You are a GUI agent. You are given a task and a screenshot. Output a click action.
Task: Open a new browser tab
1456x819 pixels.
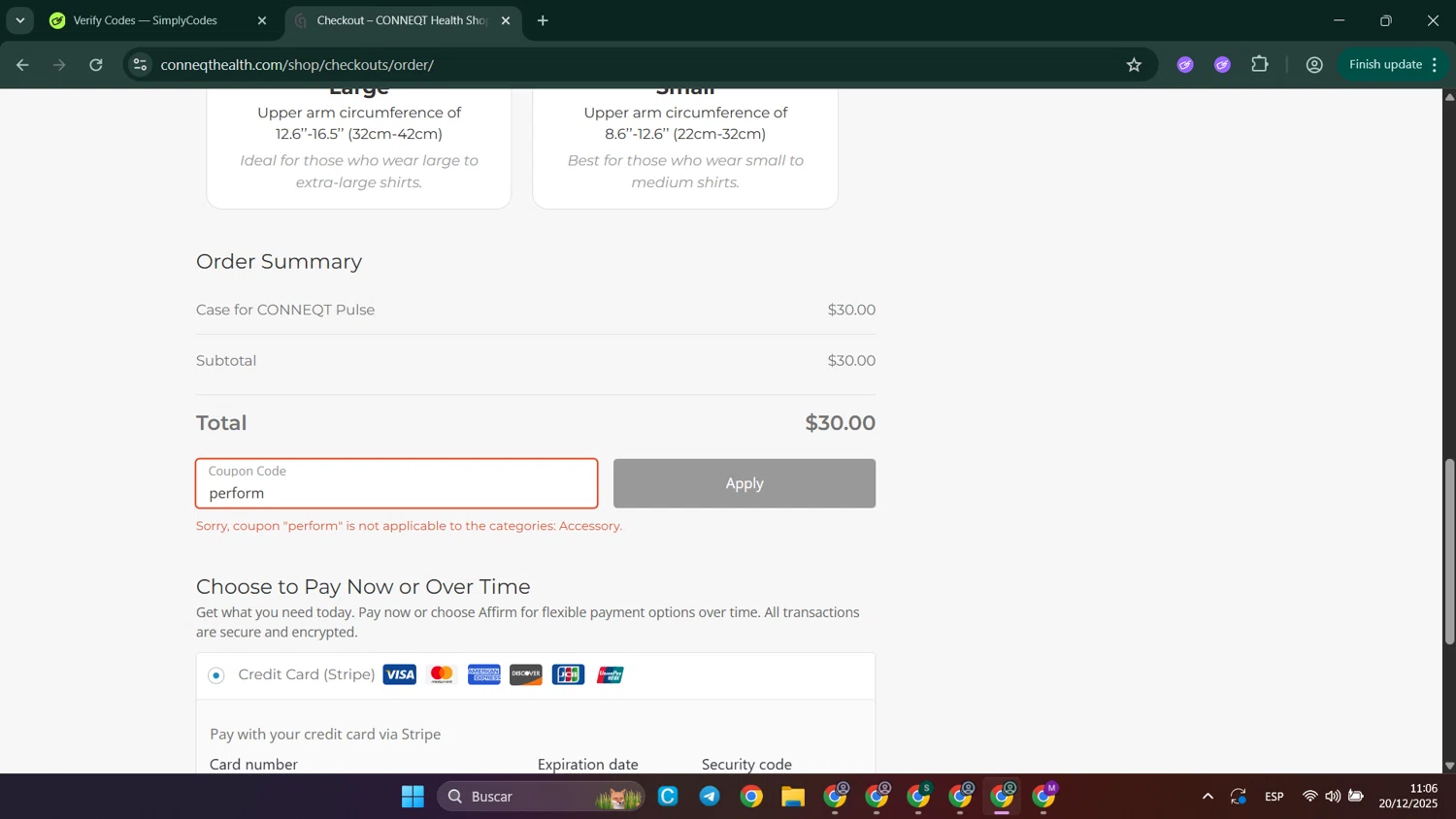point(543,20)
